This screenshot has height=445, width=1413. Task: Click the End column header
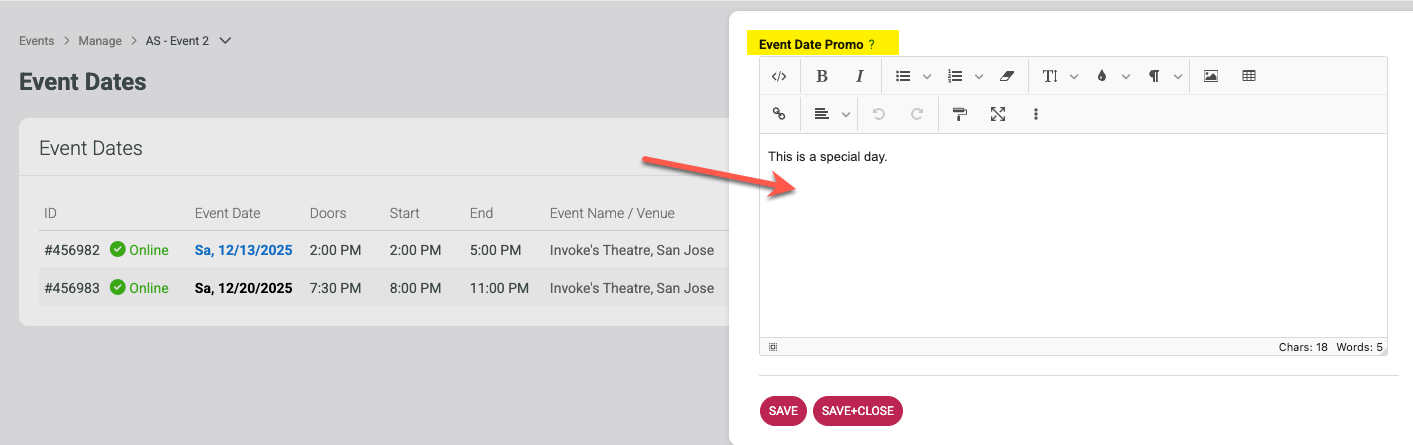(x=481, y=213)
